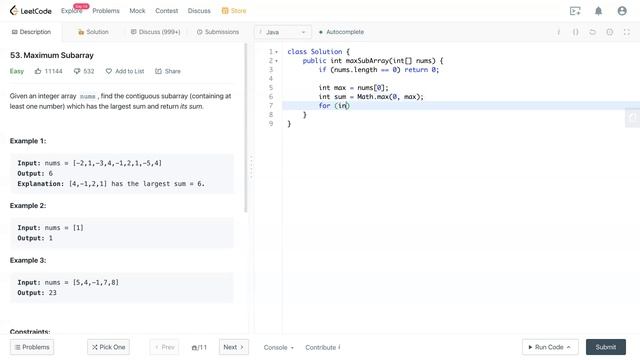Screen dimensions: 640x360
Task: Click the code format braces icon
Action: [x=576, y=32]
